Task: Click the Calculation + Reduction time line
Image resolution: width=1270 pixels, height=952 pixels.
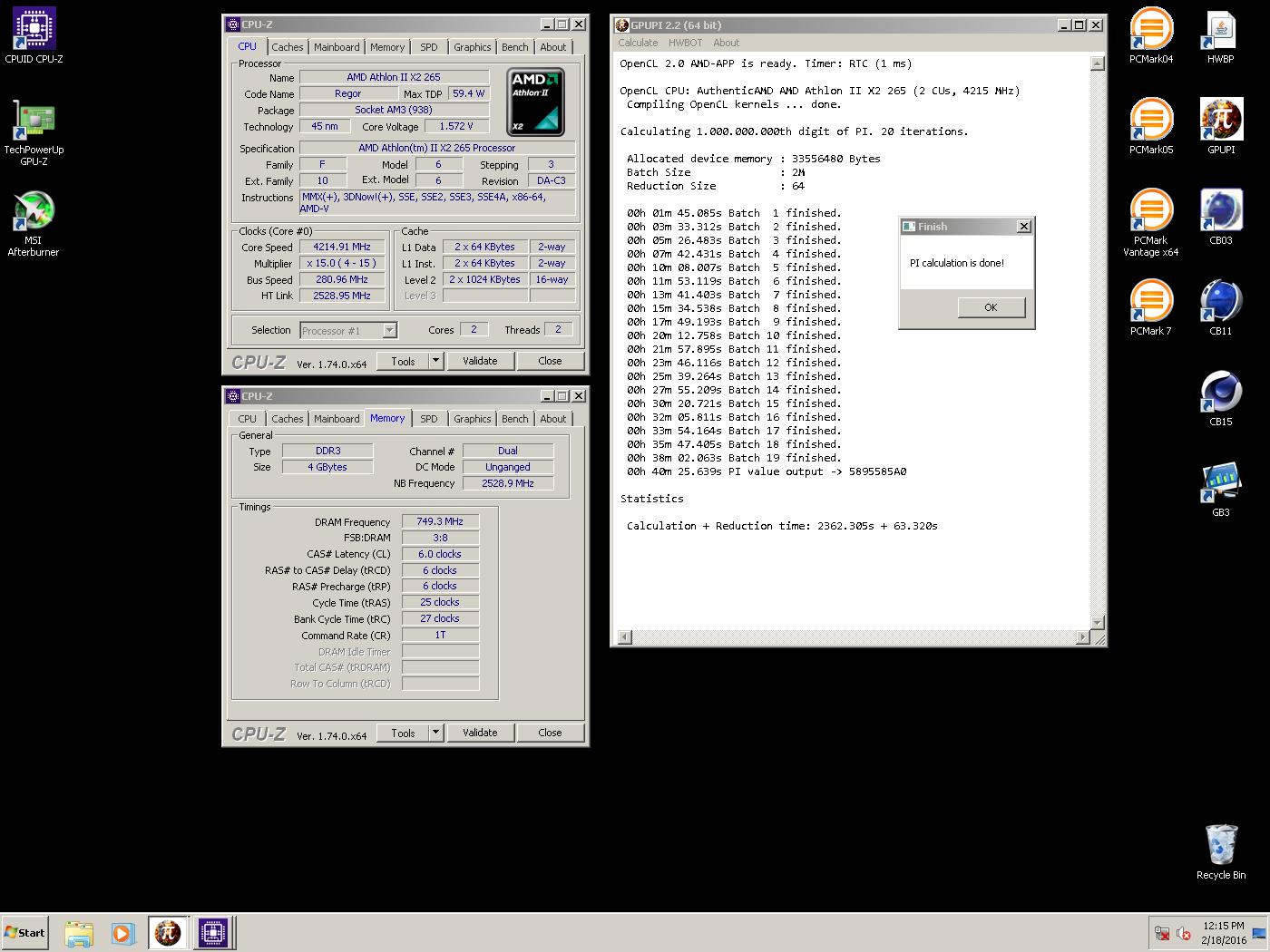Action: pos(782,526)
